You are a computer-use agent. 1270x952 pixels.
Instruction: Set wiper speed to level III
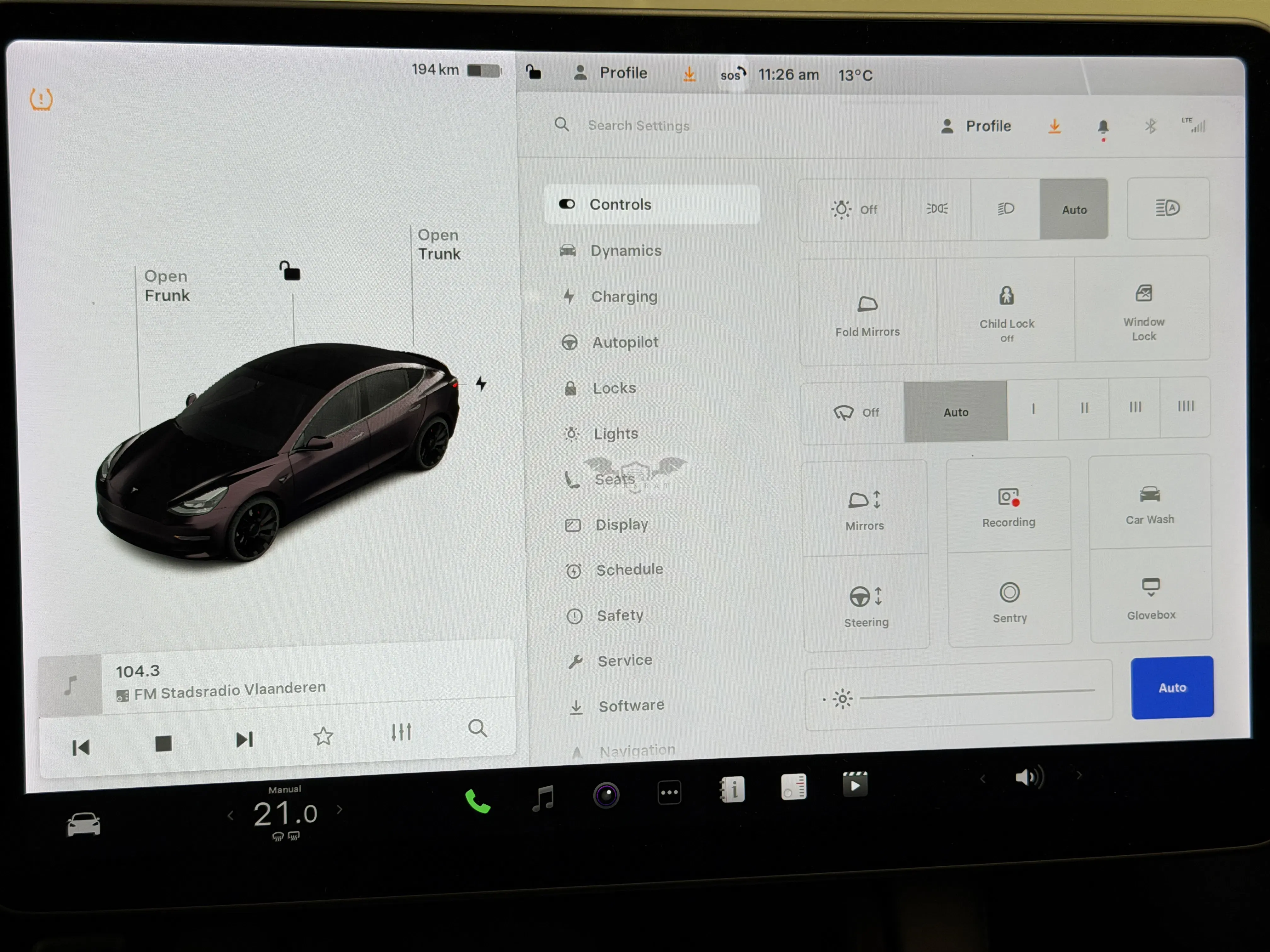(x=1135, y=407)
